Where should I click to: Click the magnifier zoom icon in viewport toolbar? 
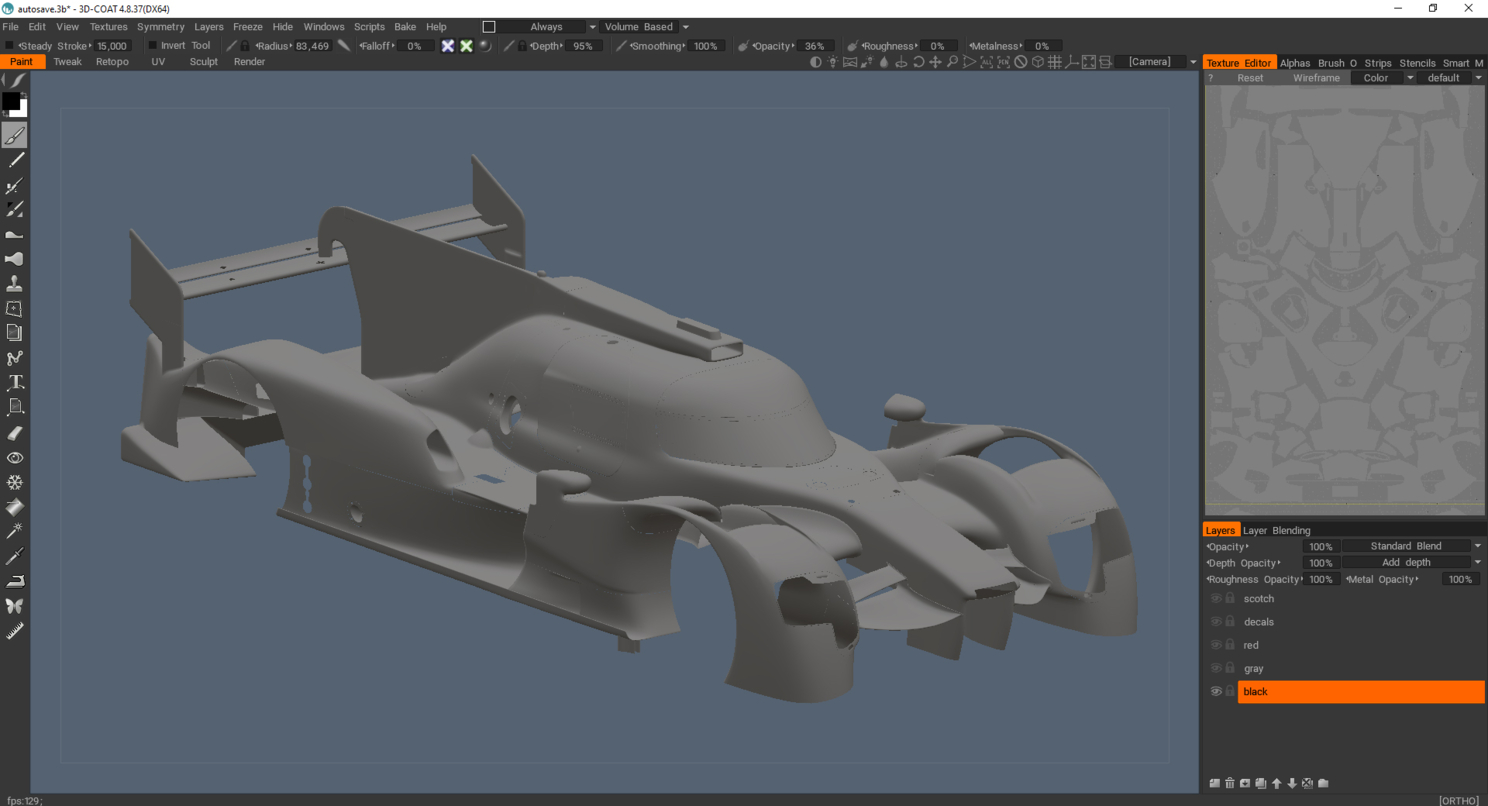[953, 62]
